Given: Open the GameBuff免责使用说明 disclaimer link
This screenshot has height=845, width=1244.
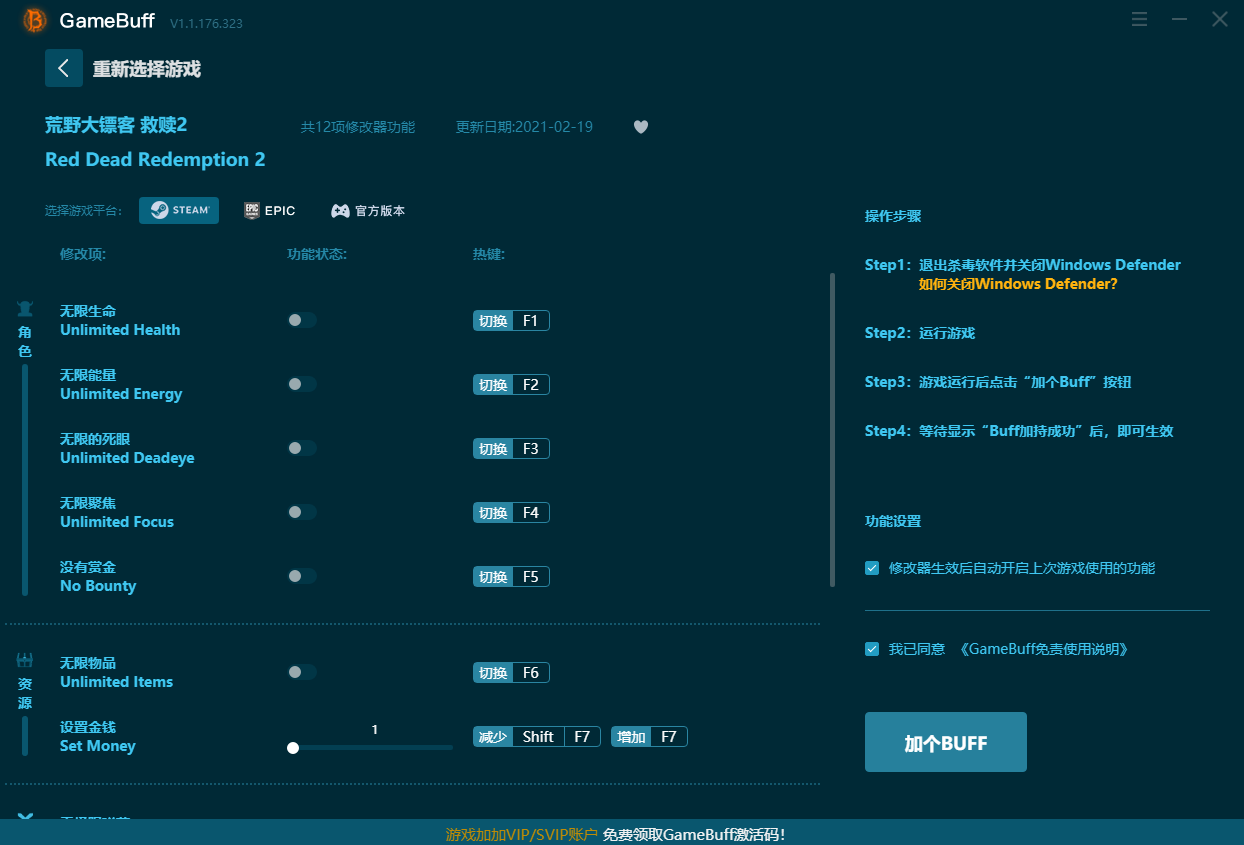Looking at the screenshot, I should click(x=1044, y=649).
